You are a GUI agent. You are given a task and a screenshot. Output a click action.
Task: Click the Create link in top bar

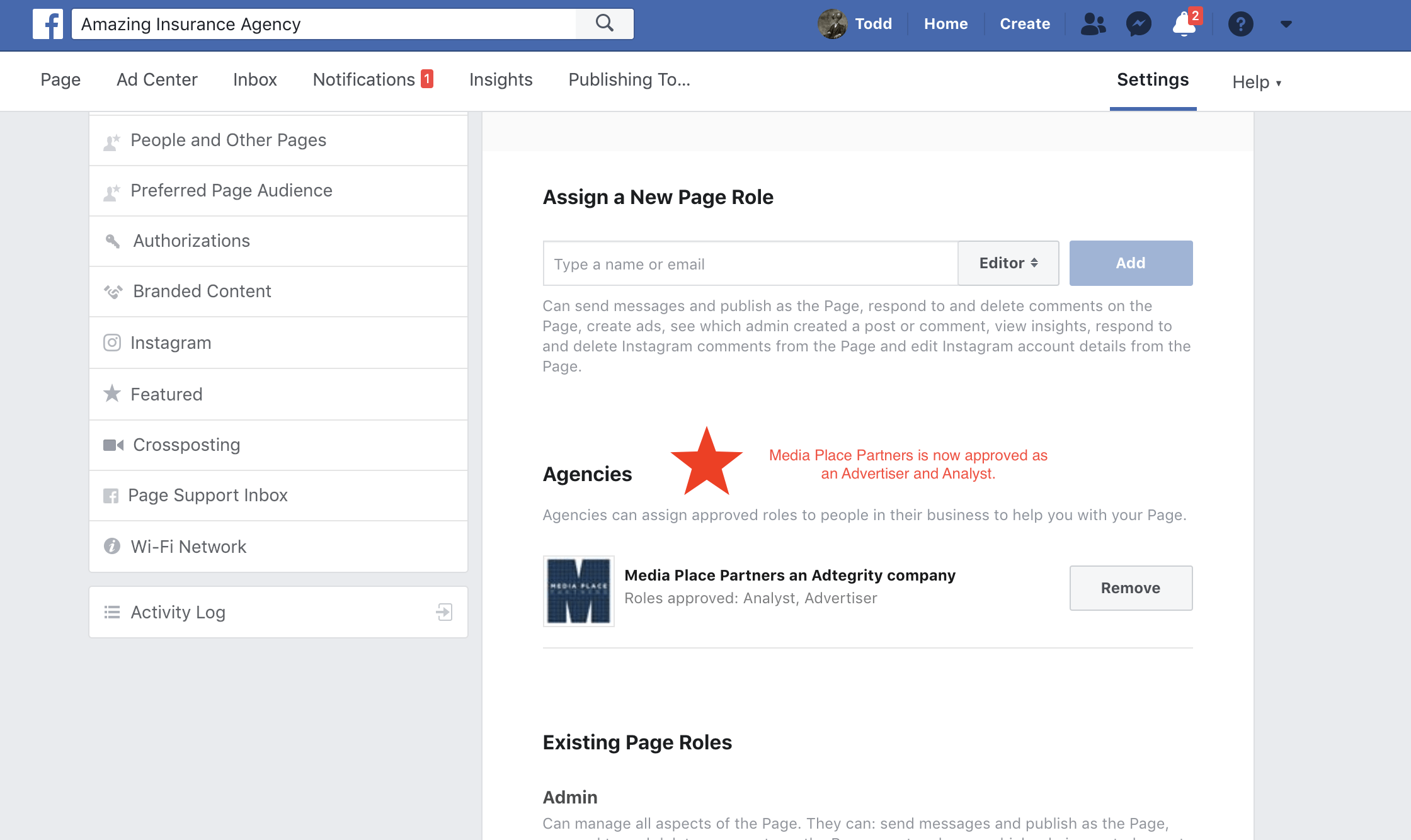pyautogui.click(x=1025, y=24)
